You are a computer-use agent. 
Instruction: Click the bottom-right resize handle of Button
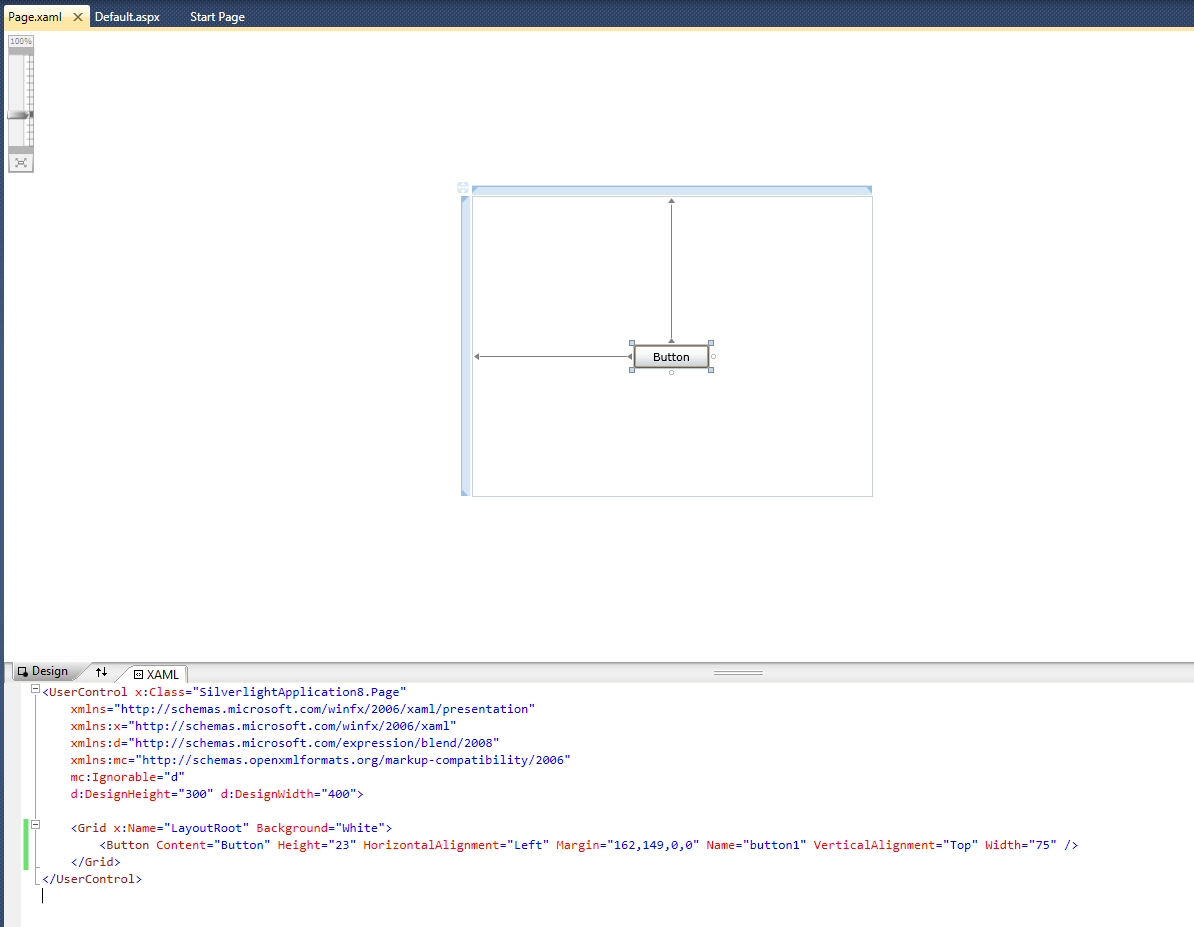[x=711, y=370]
